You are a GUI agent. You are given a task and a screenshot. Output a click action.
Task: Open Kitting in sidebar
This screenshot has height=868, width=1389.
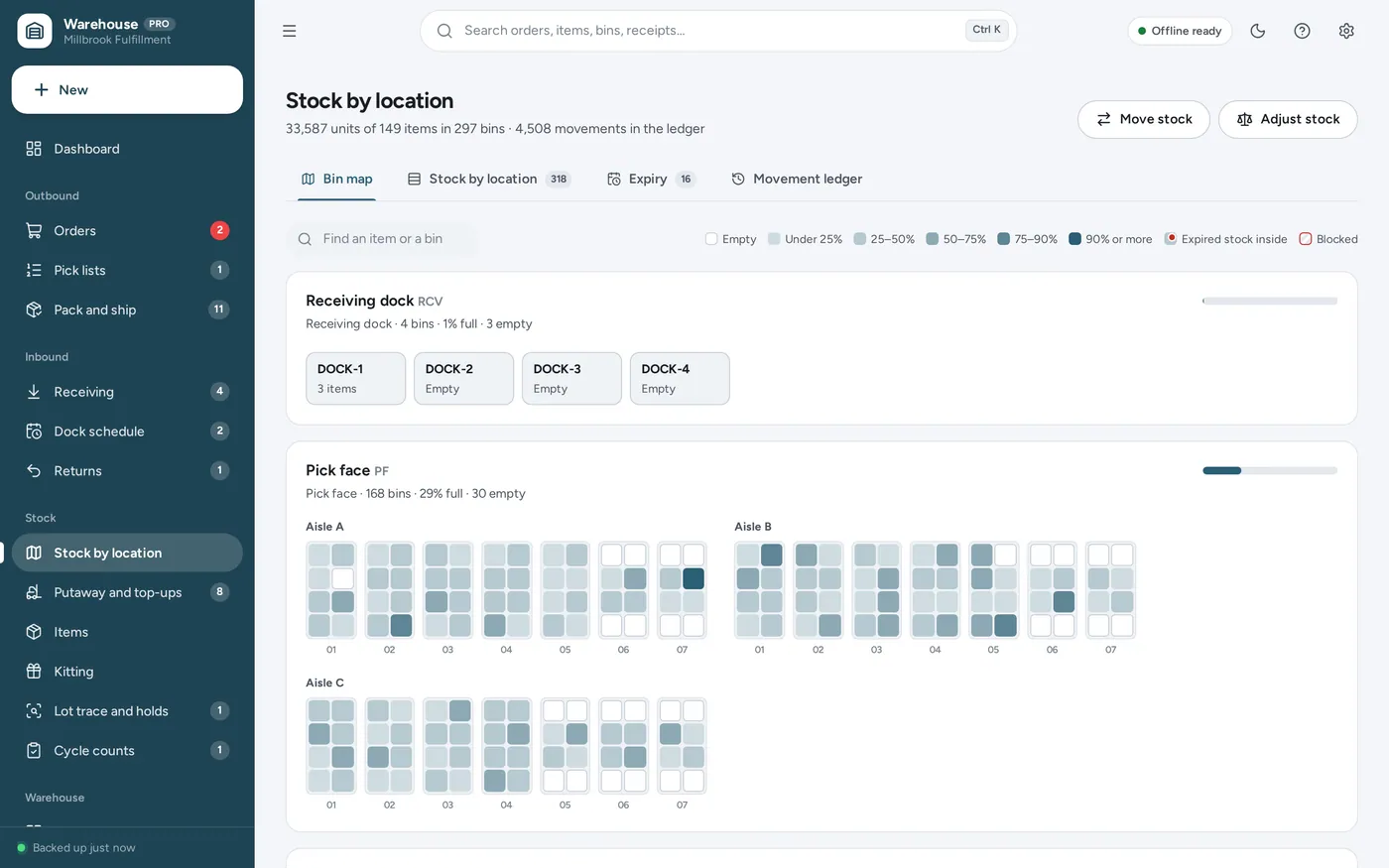(127, 672)
